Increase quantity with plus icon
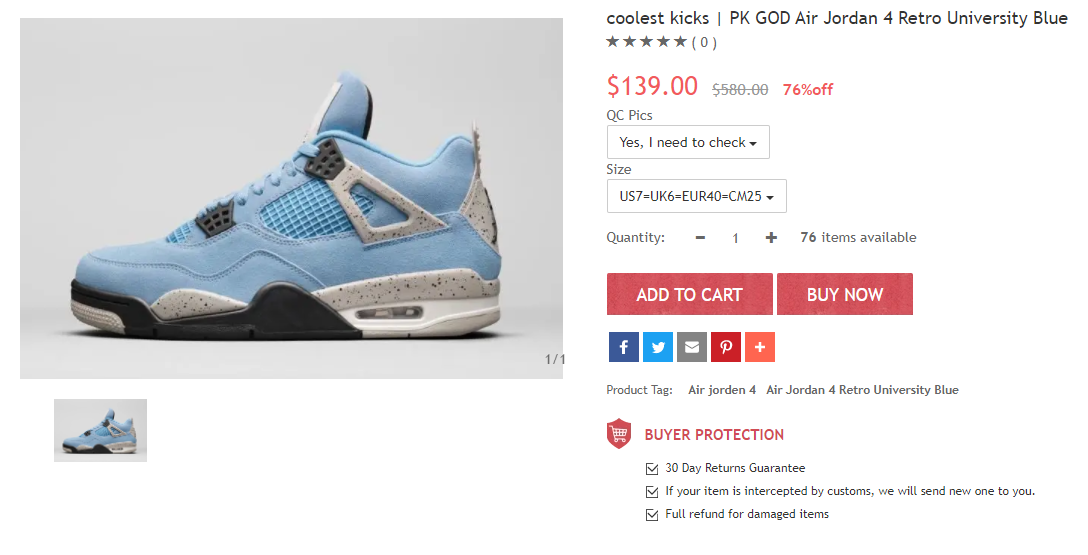The image size is (1088, 555). [x=771, y=238]
